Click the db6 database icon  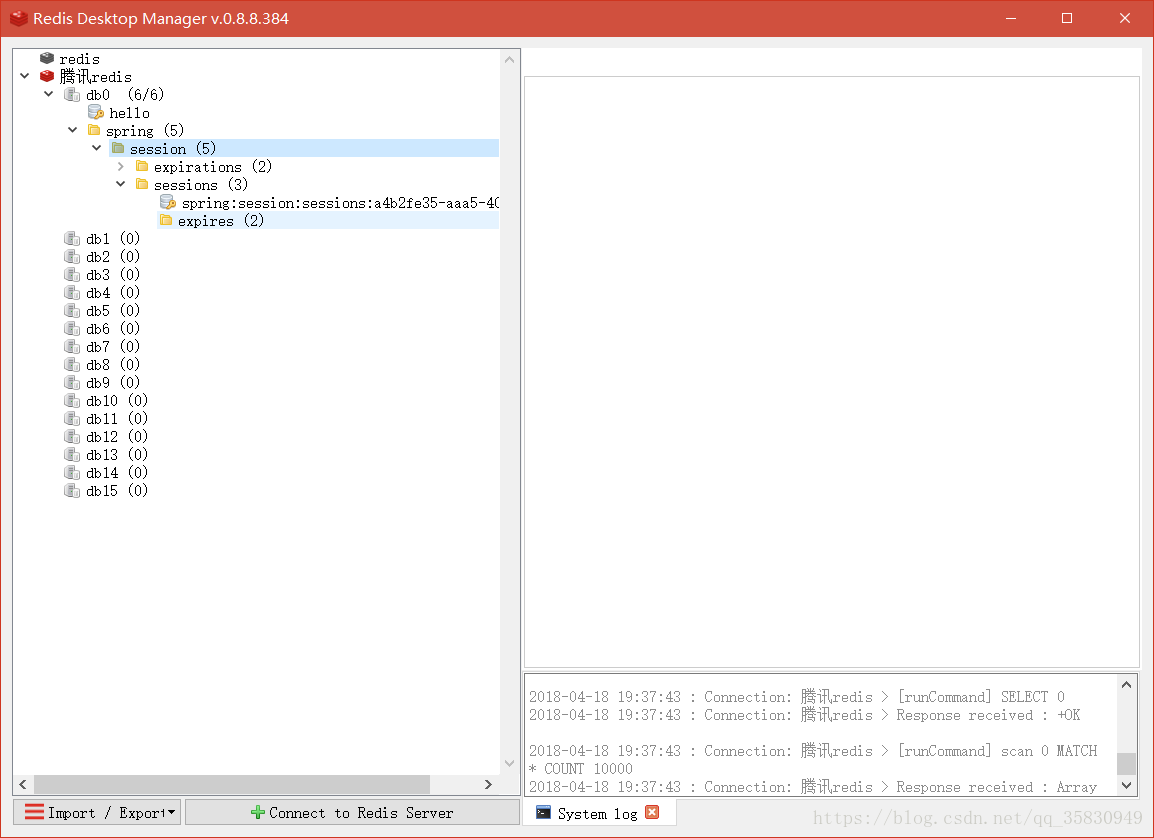coord(72,328)
